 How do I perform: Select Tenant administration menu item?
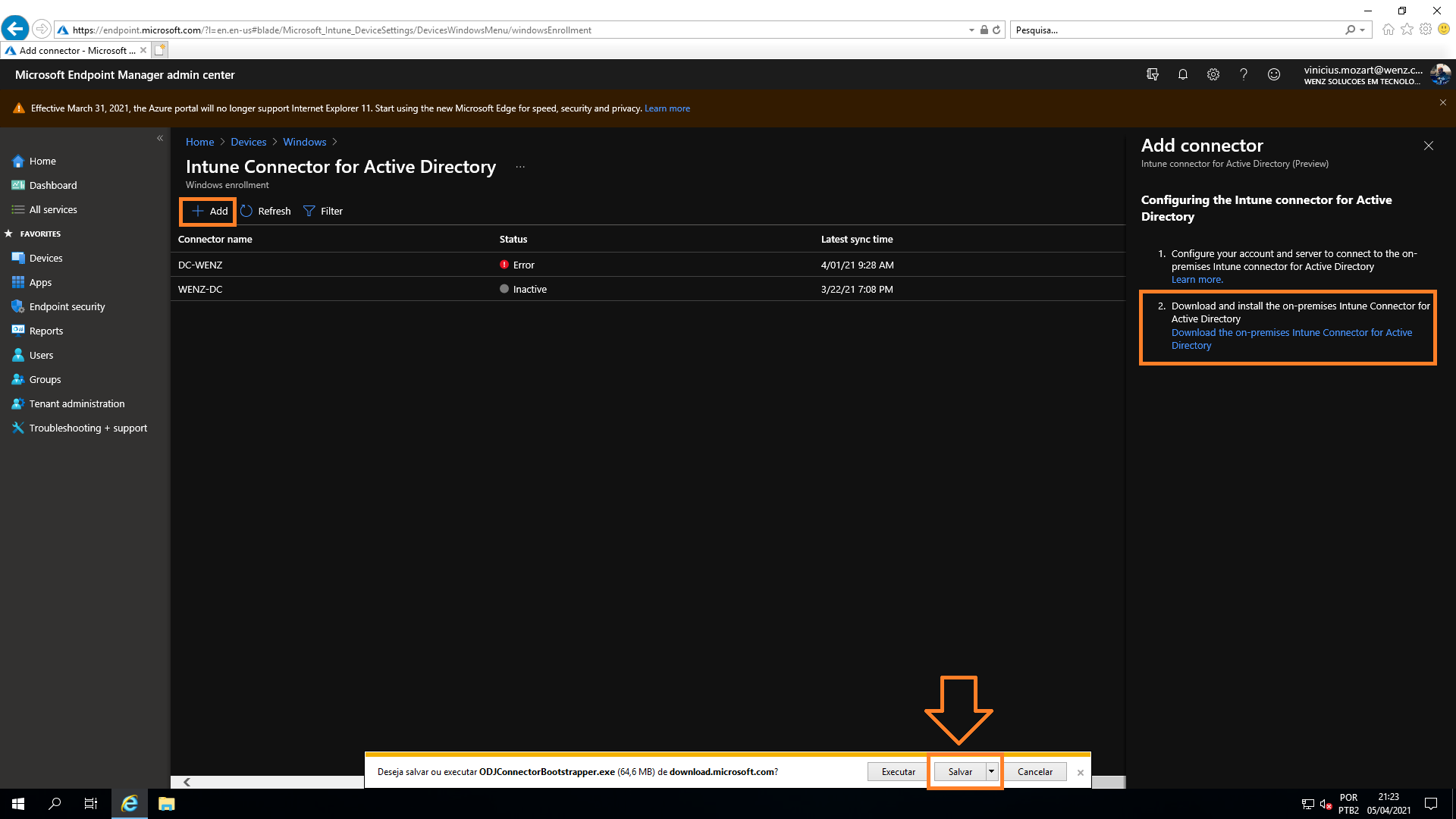(77, 403)
